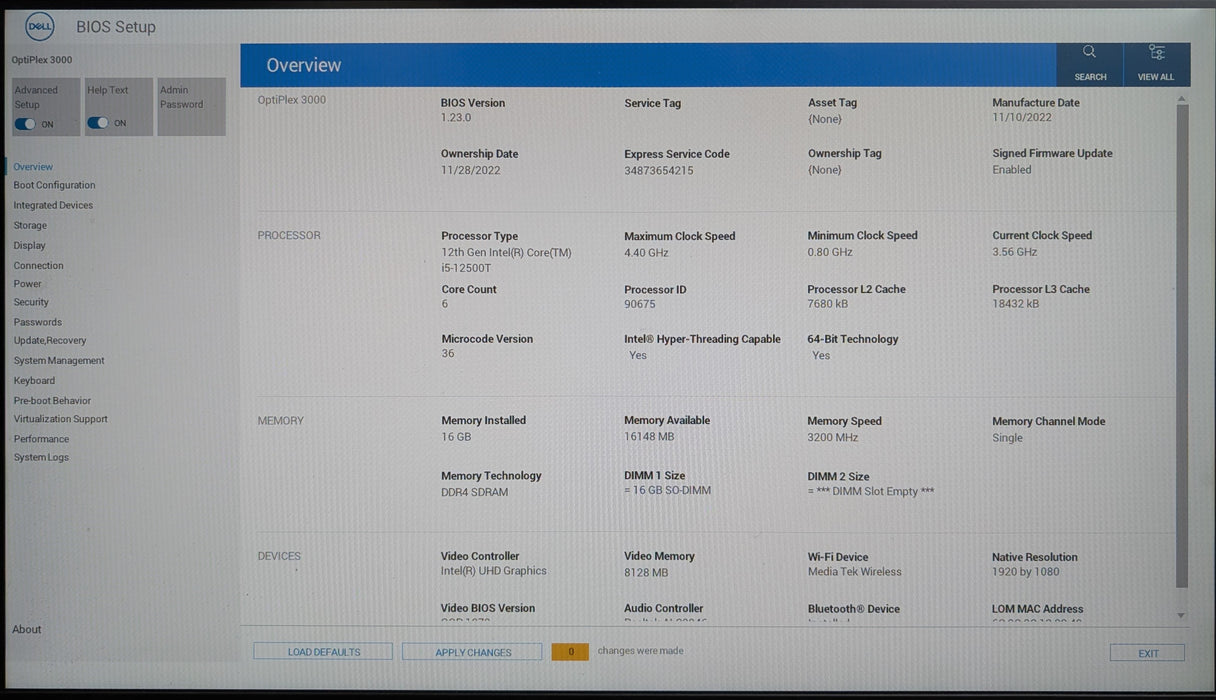The height and width of the screenshot is (700, 1216).
Task: Open Power settings section
Action: pyautogui.click(x=27, y=284)
